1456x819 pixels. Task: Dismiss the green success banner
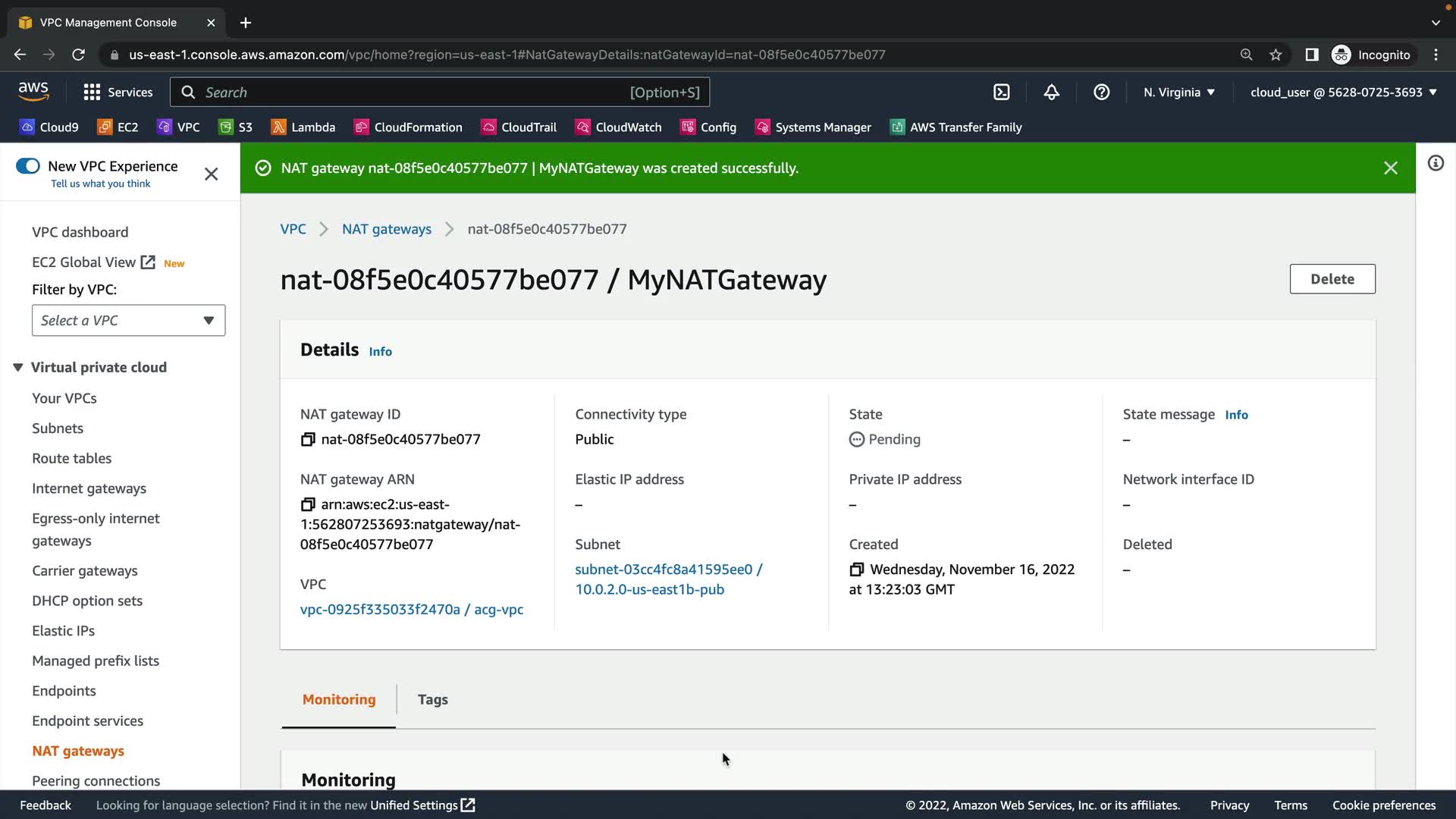click(x=1390, y=168)
